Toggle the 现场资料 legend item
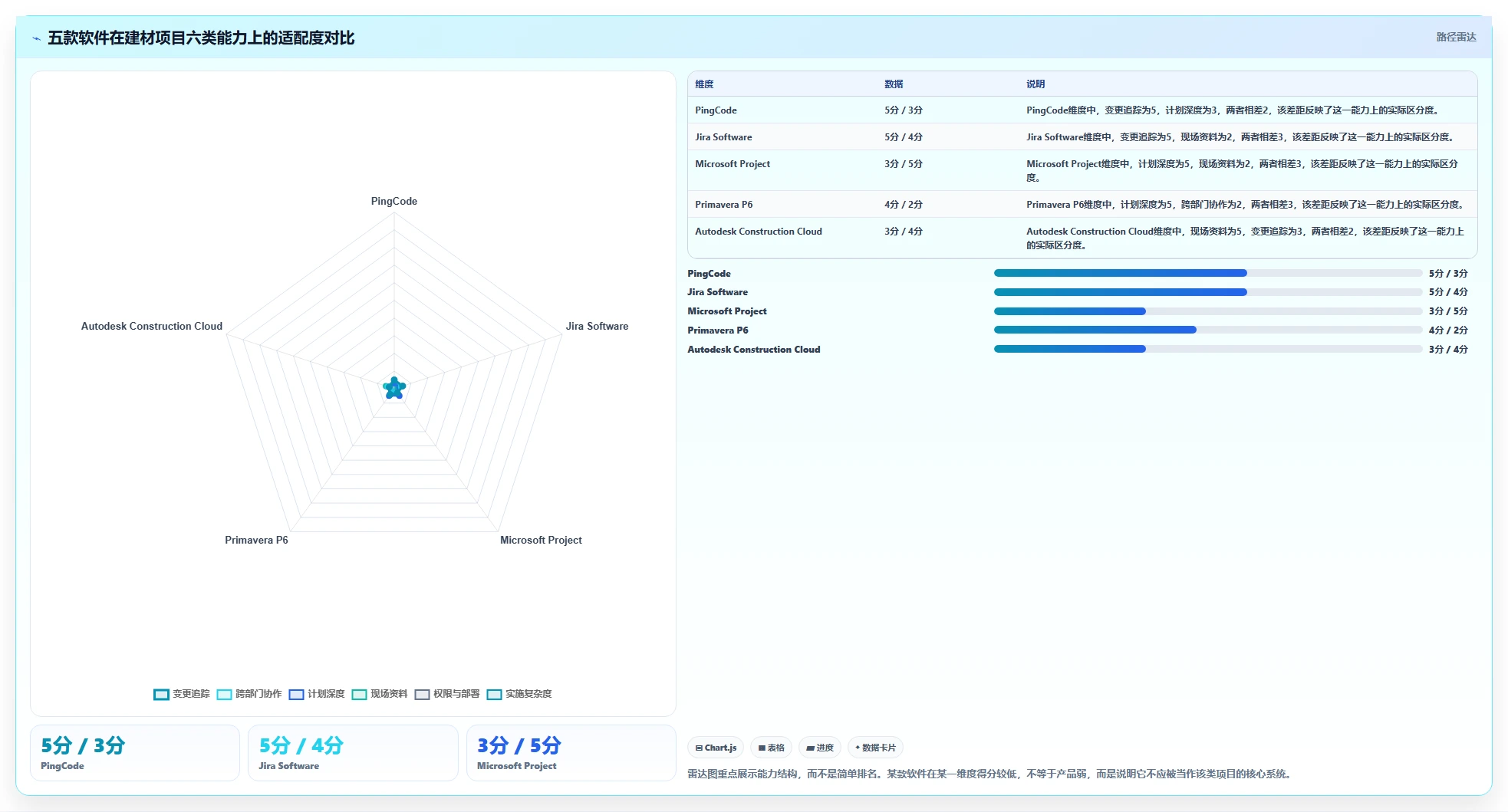 [380, 694]
